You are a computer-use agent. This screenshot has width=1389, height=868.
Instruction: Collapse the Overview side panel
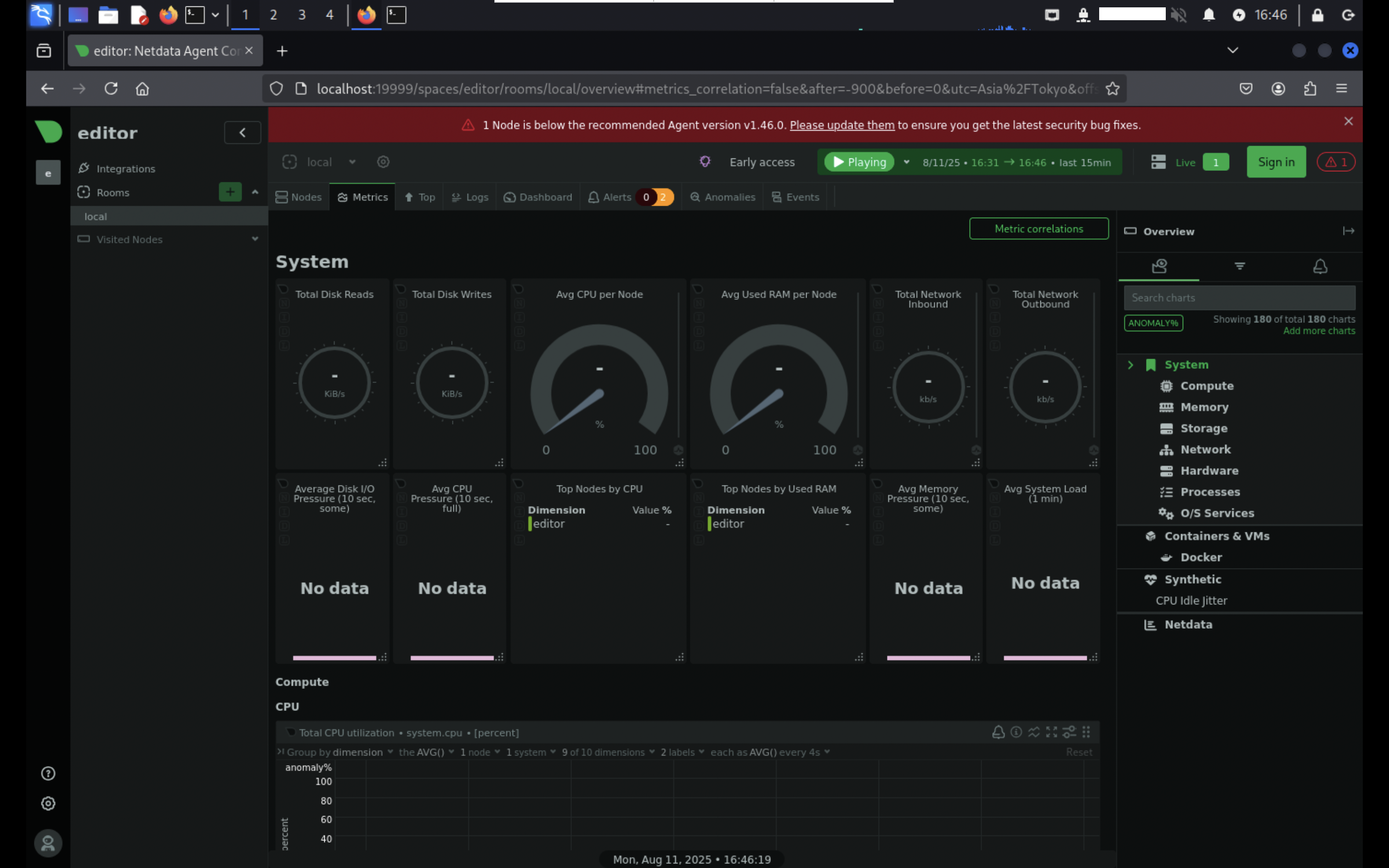coord(1348,231)
